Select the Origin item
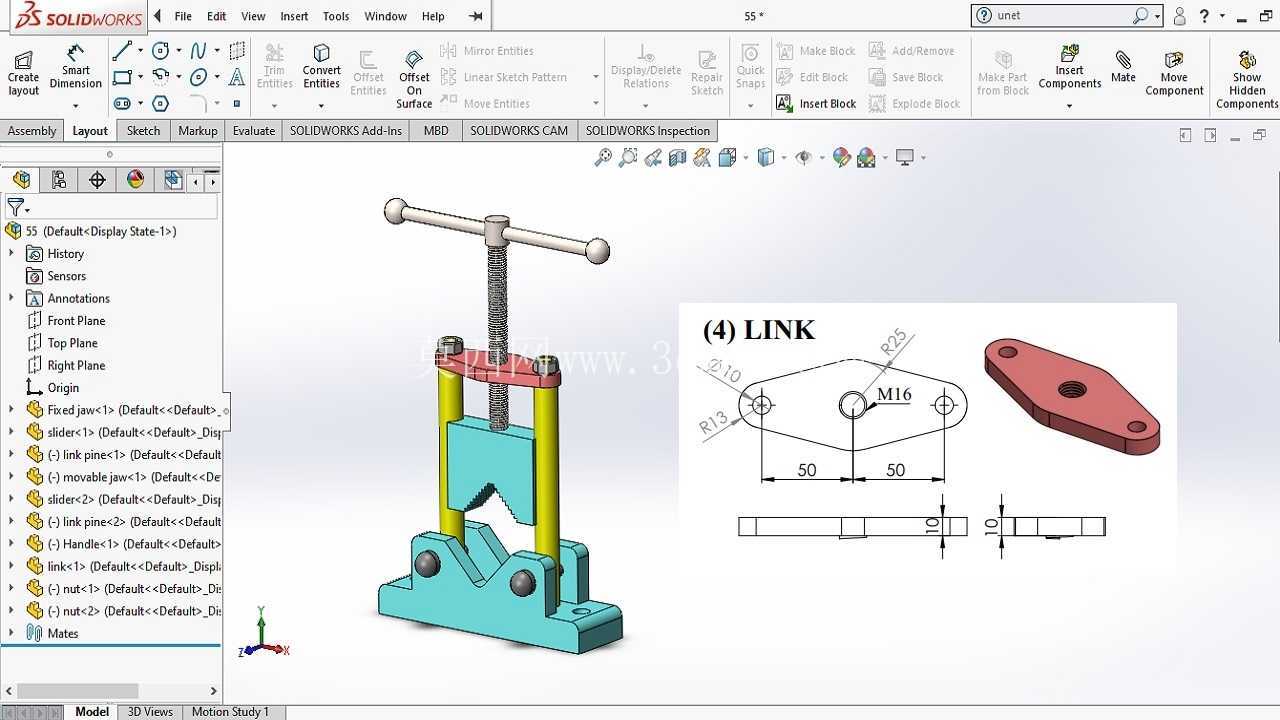Viewport: 1280px width, 720px height. 53,388
